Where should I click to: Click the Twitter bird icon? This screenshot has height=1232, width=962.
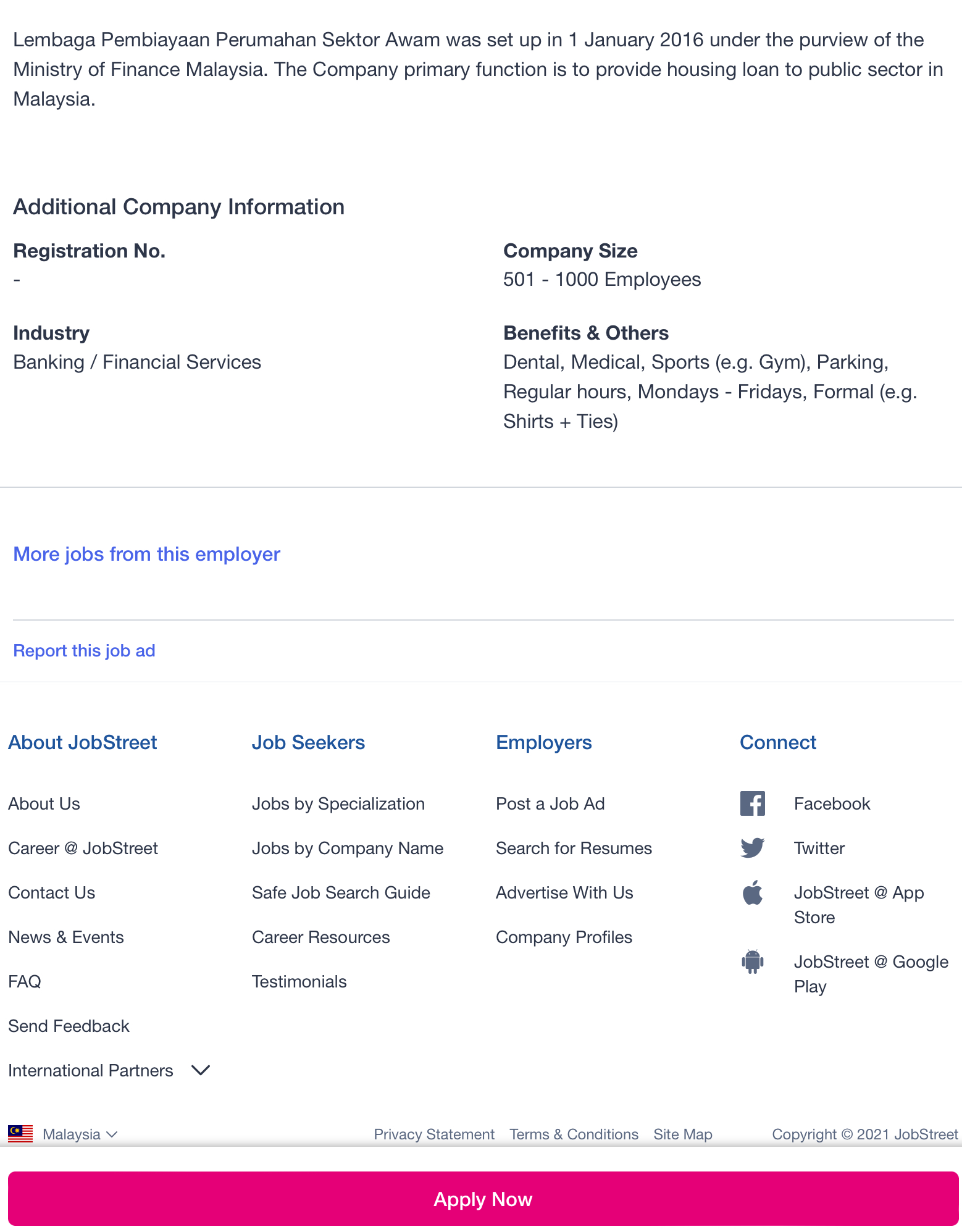point(752,848)
